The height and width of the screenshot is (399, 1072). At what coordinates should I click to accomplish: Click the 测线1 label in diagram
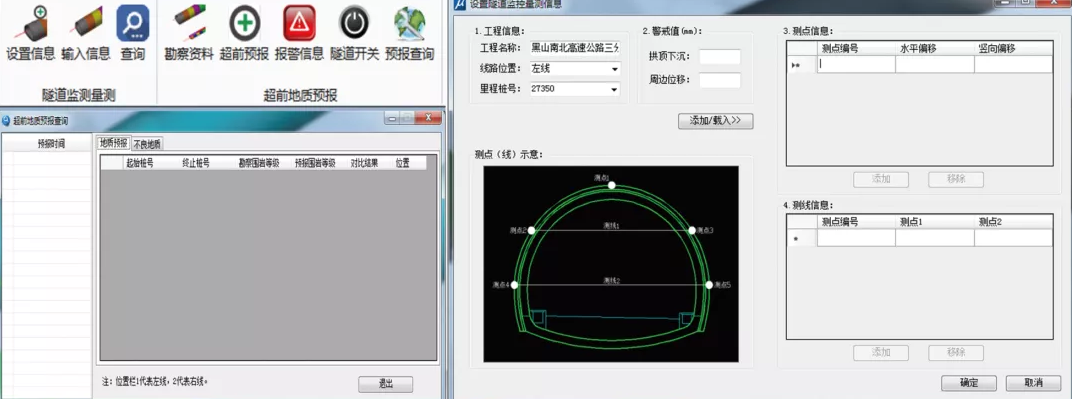(x=611, y=225)
